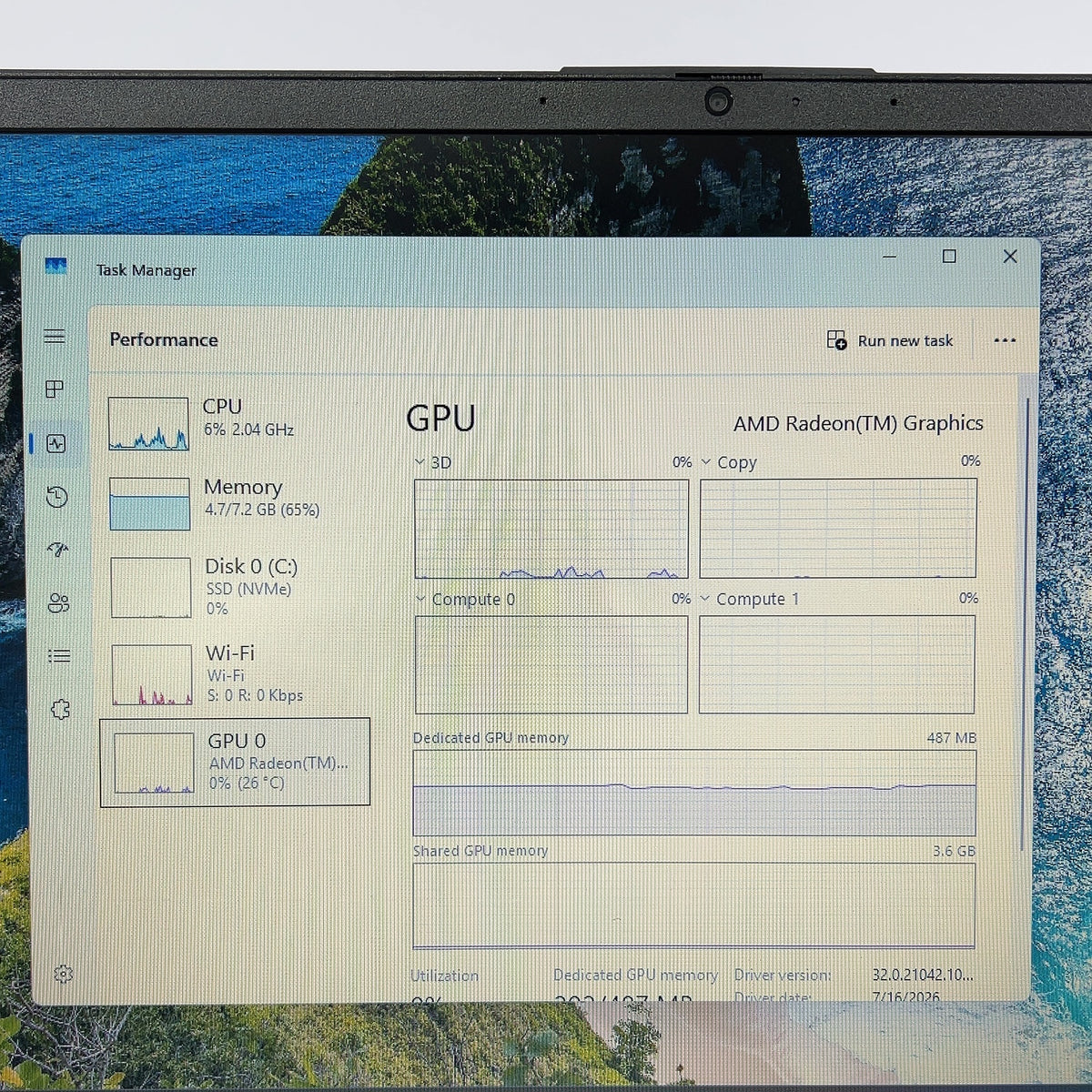
Task: Open the Compute 0 engine dropdown
Action: point(420,599)
